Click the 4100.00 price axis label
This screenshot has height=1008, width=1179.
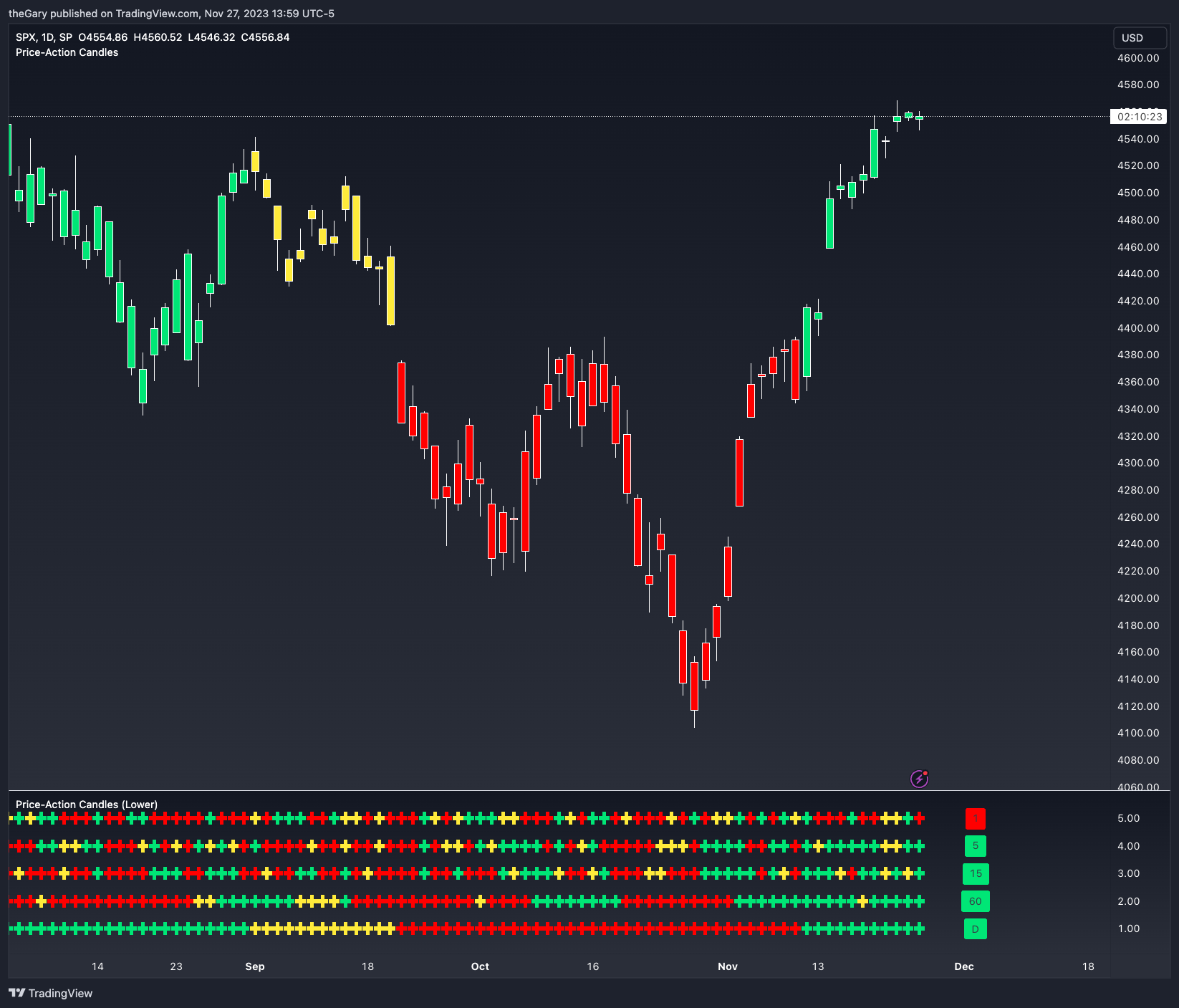[1138, 733]
